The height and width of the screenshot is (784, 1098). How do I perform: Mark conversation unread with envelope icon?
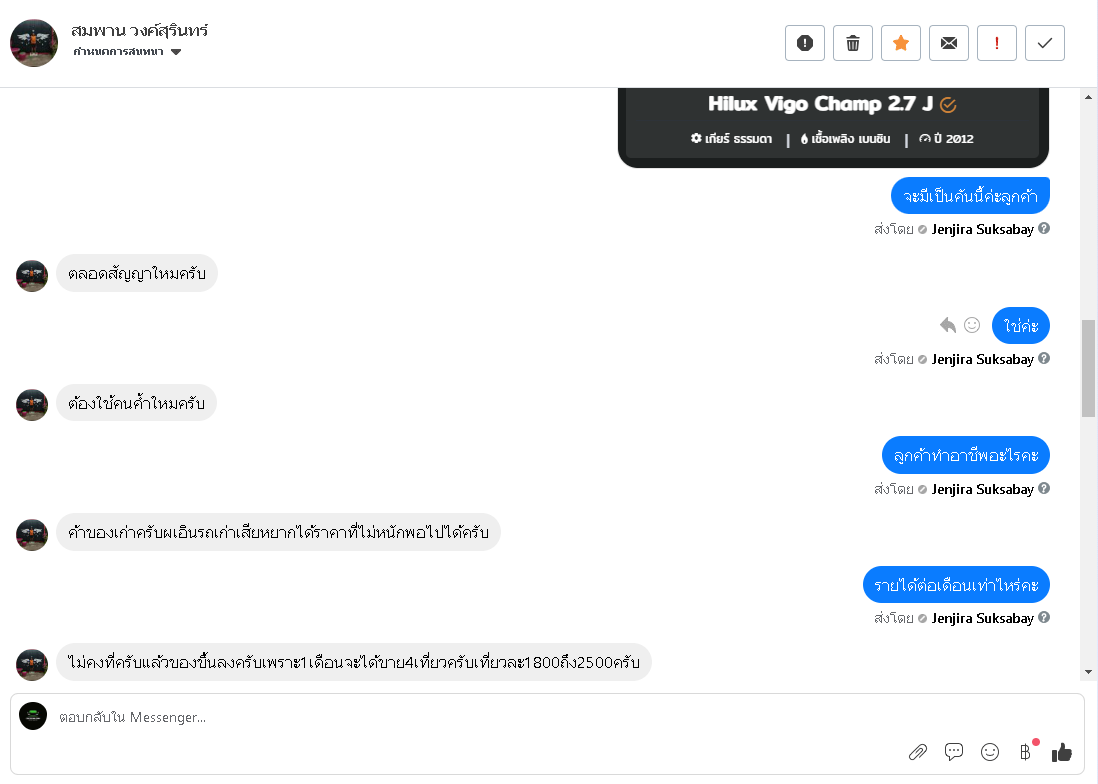coord(949,43)
